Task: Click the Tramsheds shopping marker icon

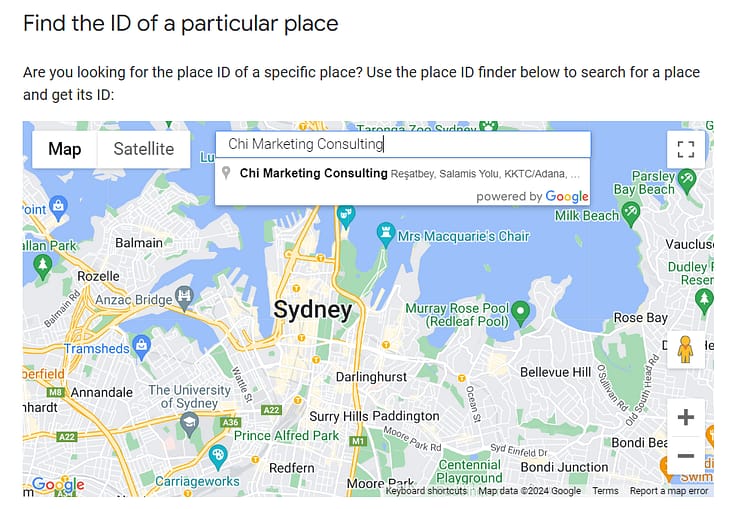Action: 142,347
